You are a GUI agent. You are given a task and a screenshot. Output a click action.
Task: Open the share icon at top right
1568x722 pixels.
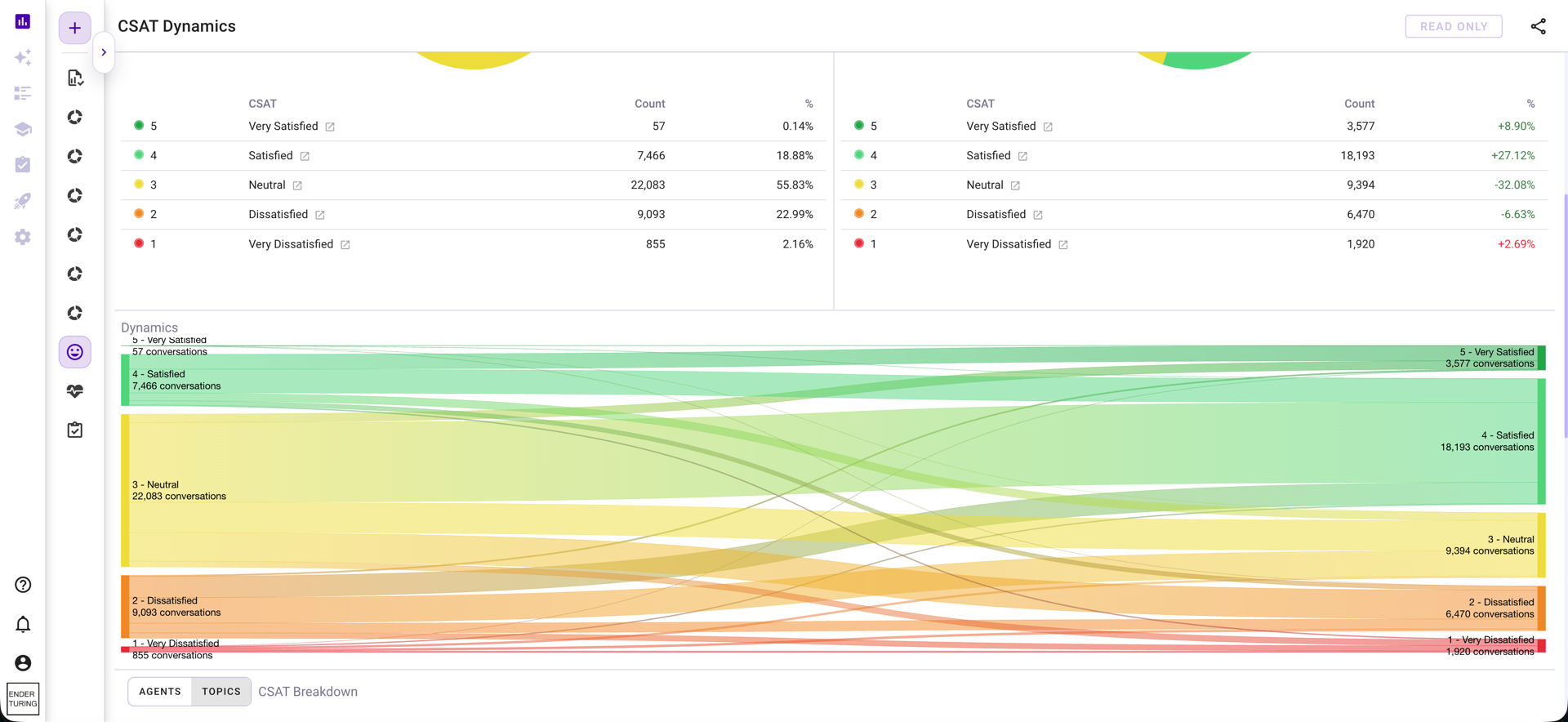1538,26
